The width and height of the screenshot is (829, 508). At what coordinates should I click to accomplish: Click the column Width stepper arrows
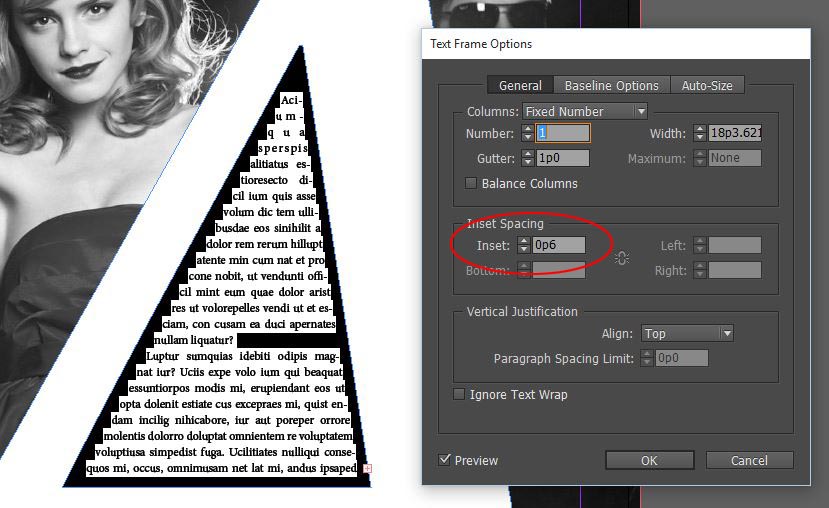point(698,133)
